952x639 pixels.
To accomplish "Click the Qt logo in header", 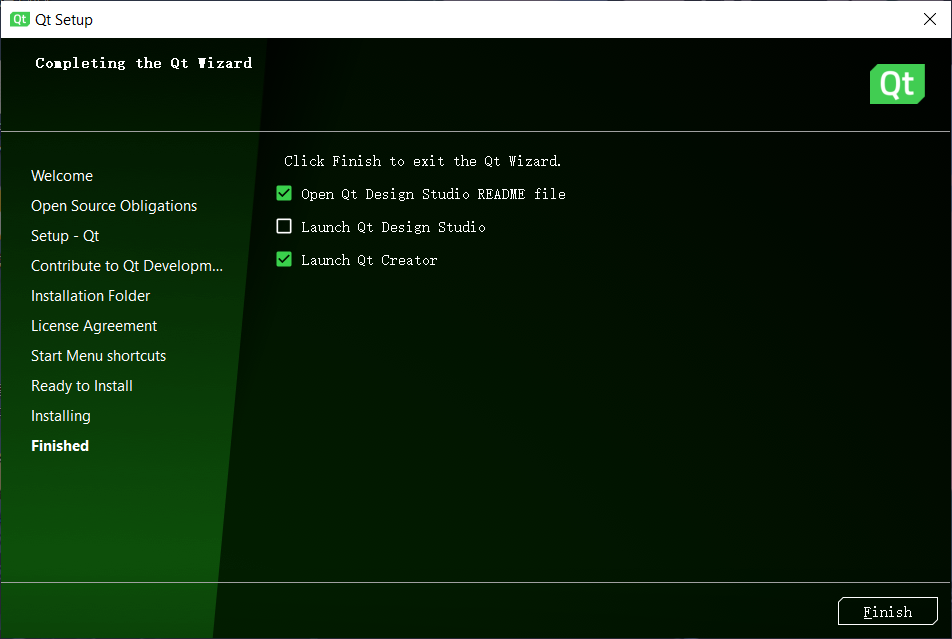I will (897, 84).
